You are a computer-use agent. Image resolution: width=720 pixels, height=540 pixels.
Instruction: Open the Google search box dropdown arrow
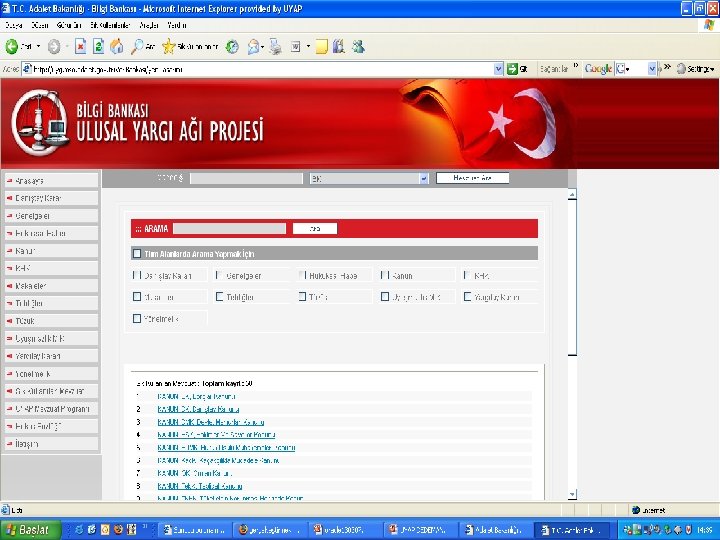652,69
